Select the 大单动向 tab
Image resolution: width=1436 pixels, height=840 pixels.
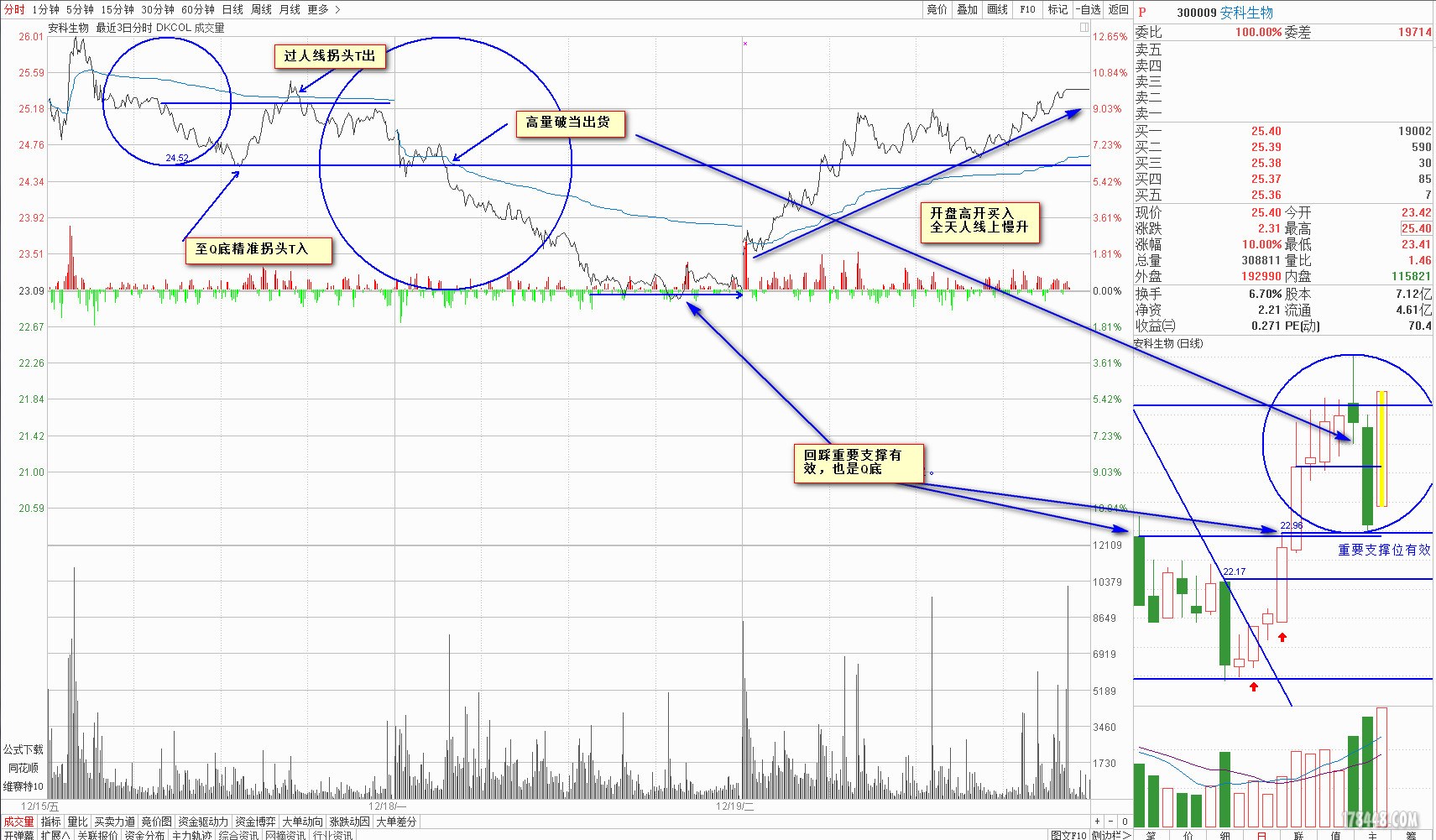click(x=302, y=822)
